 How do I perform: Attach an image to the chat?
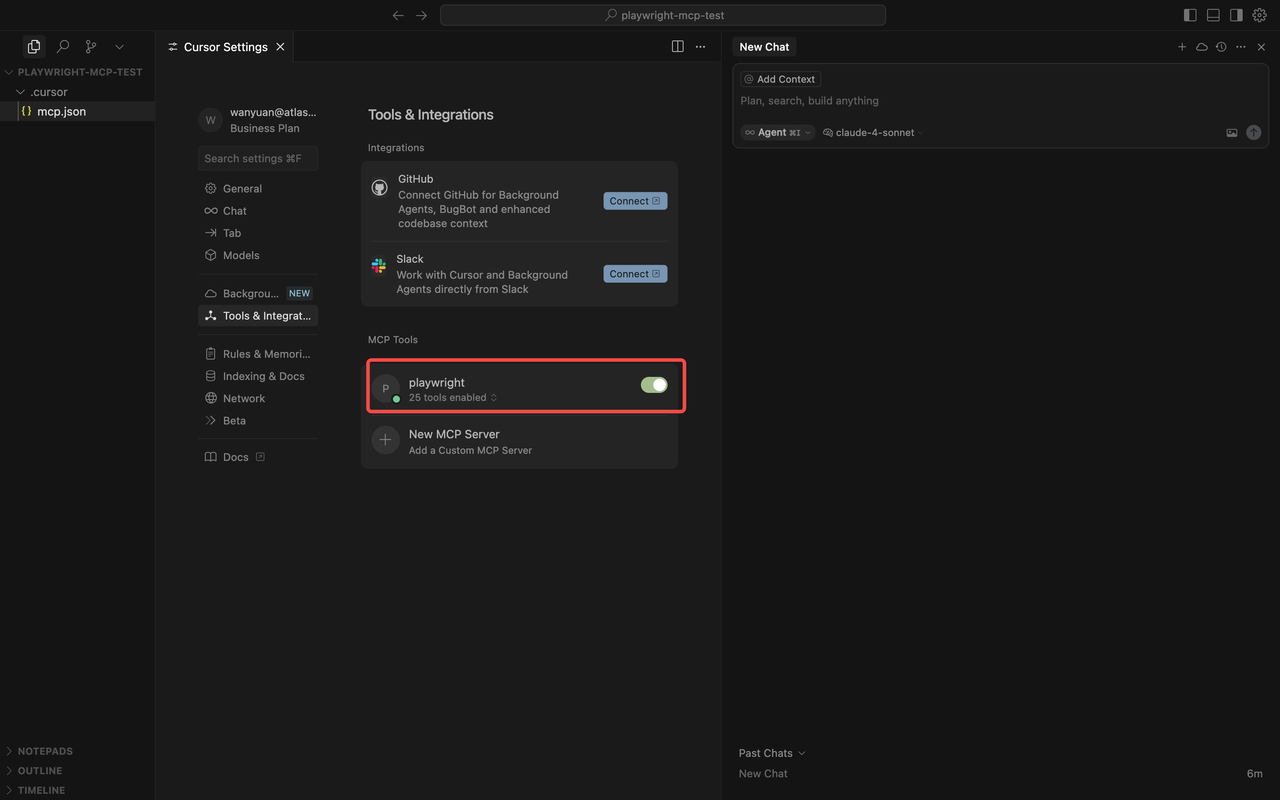point(1232,132)
